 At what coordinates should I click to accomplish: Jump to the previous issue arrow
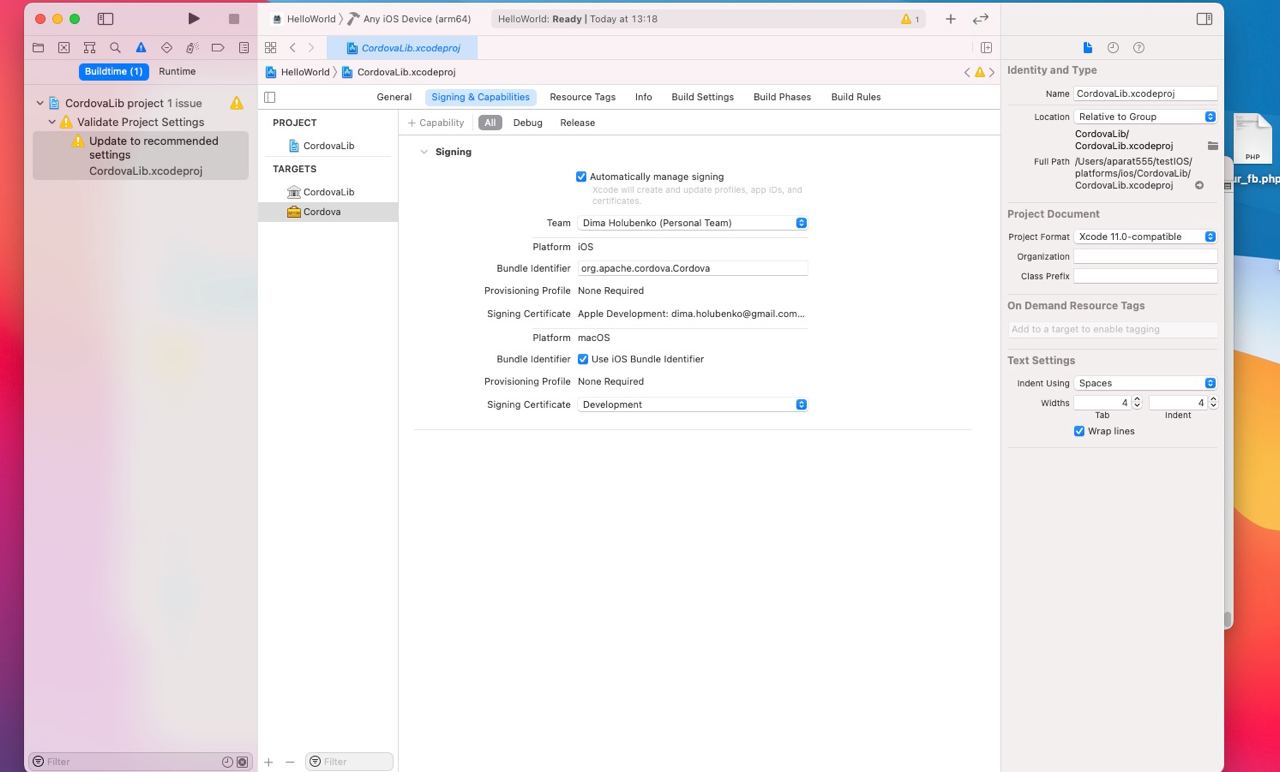click(x=967, y=72)
